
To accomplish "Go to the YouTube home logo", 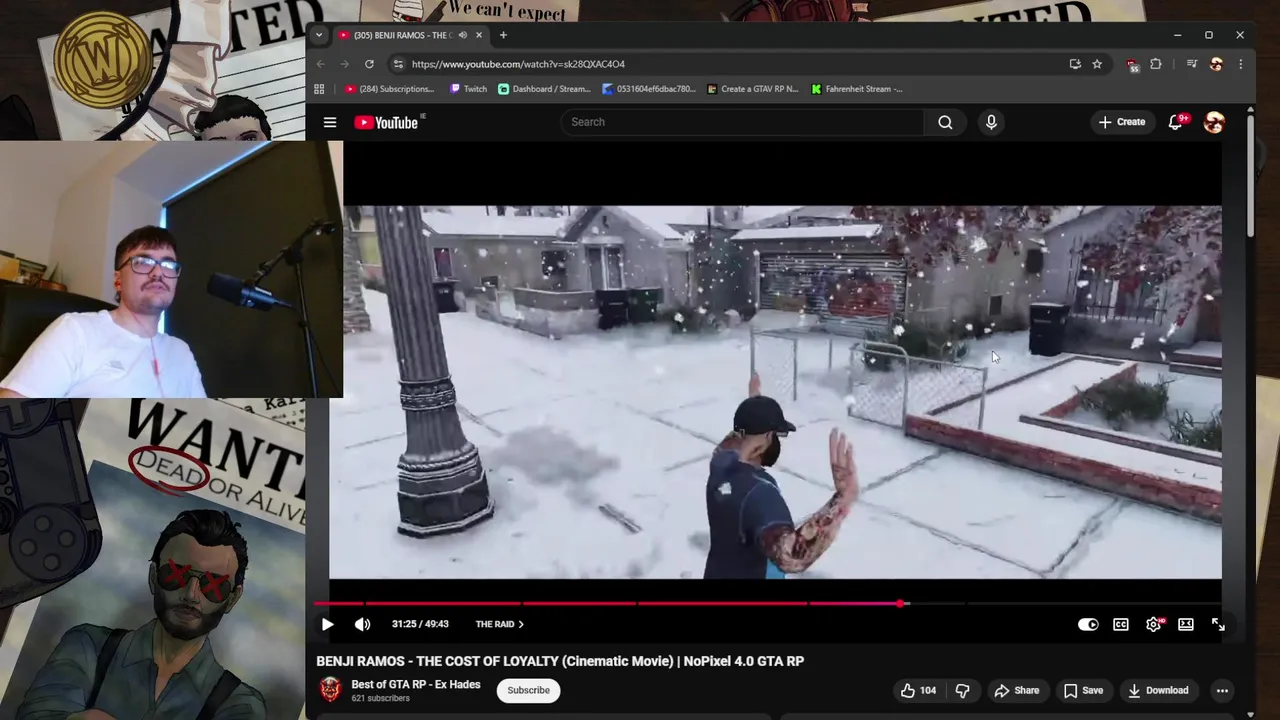I will 389,122.
